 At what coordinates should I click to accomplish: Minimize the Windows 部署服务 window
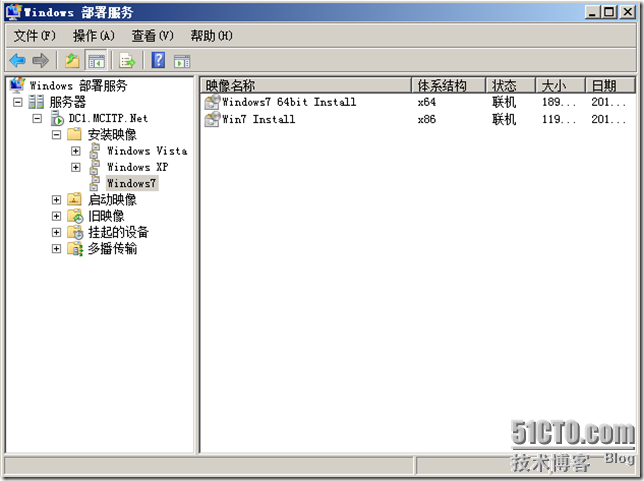(592, 12)
